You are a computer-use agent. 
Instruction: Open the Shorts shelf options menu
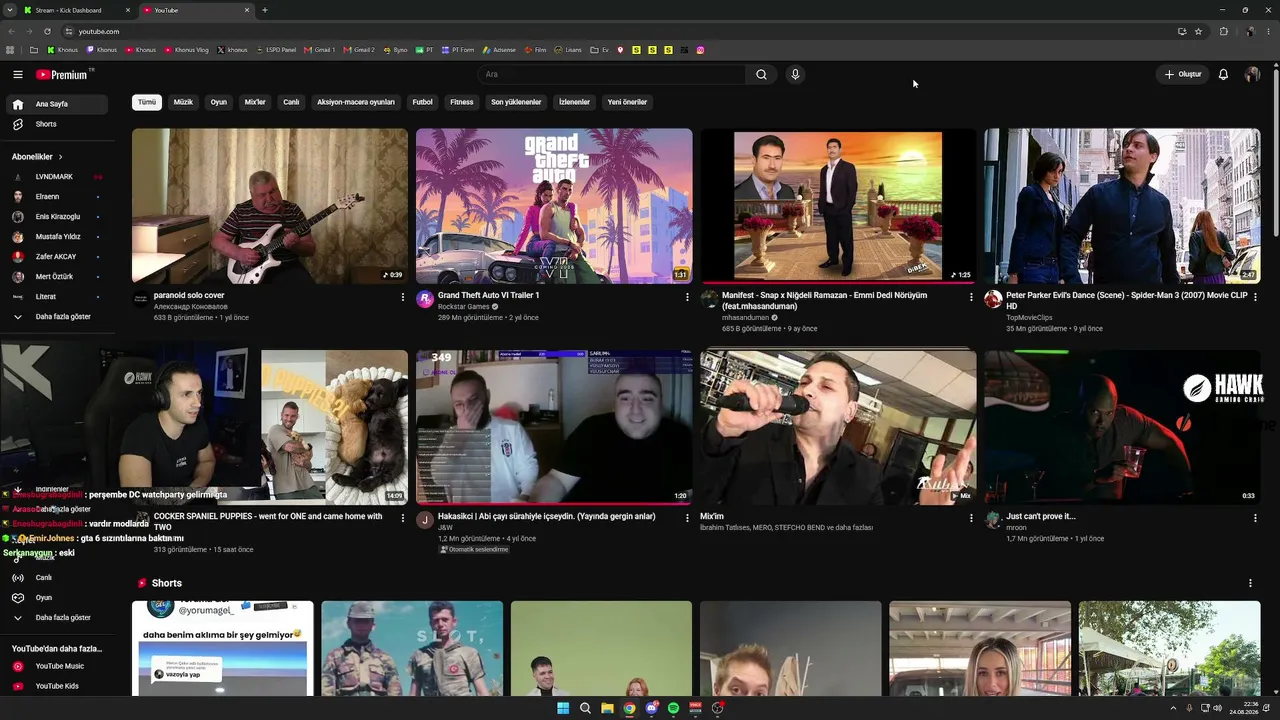(1250, 583)
